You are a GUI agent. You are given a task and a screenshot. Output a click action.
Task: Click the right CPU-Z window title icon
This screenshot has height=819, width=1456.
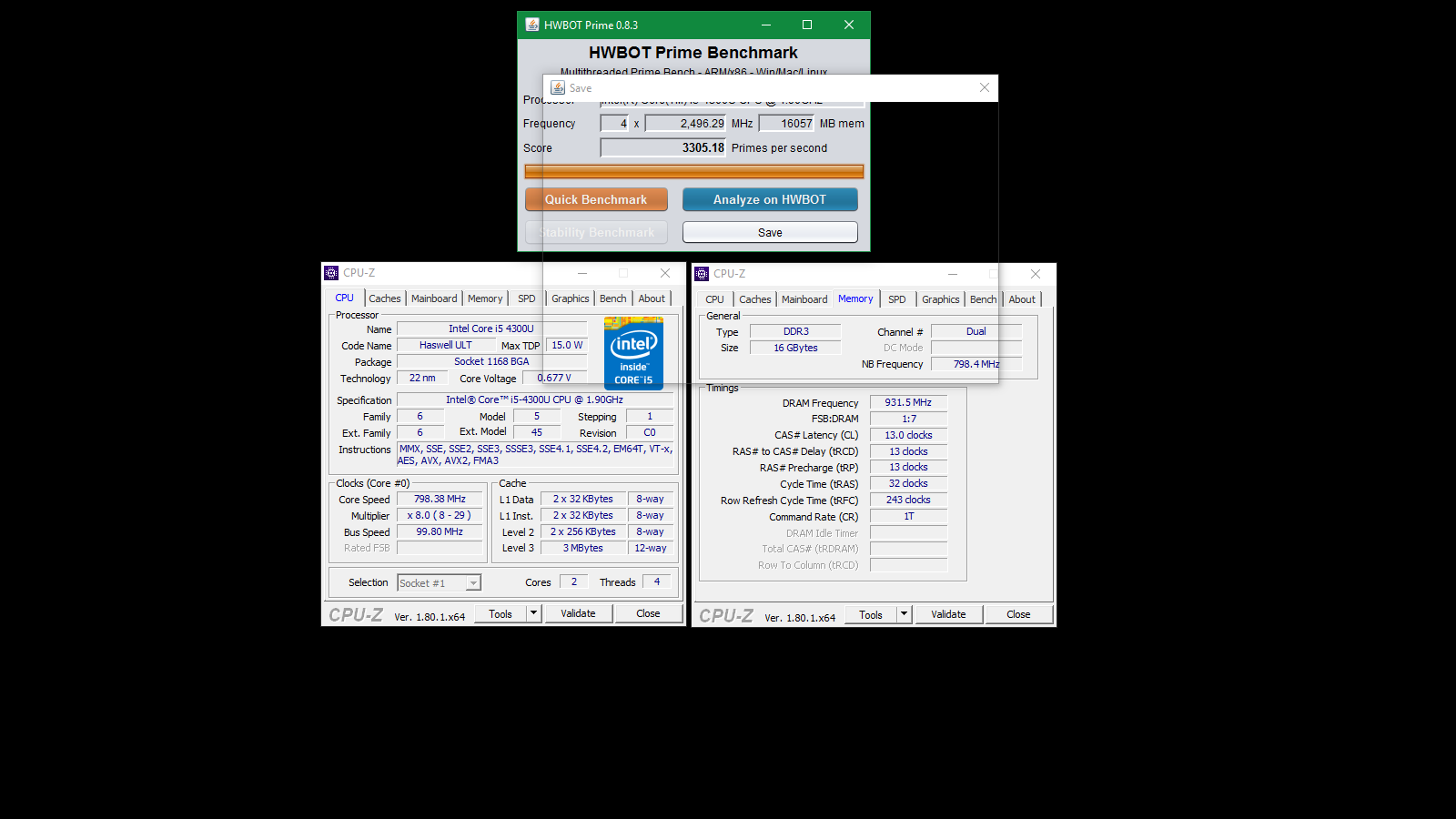702,274
